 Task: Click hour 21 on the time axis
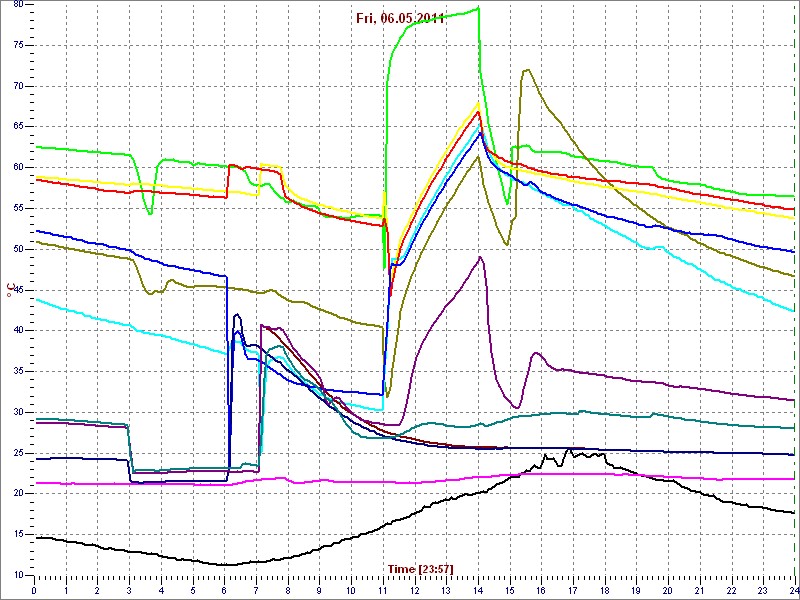point(699,589)
